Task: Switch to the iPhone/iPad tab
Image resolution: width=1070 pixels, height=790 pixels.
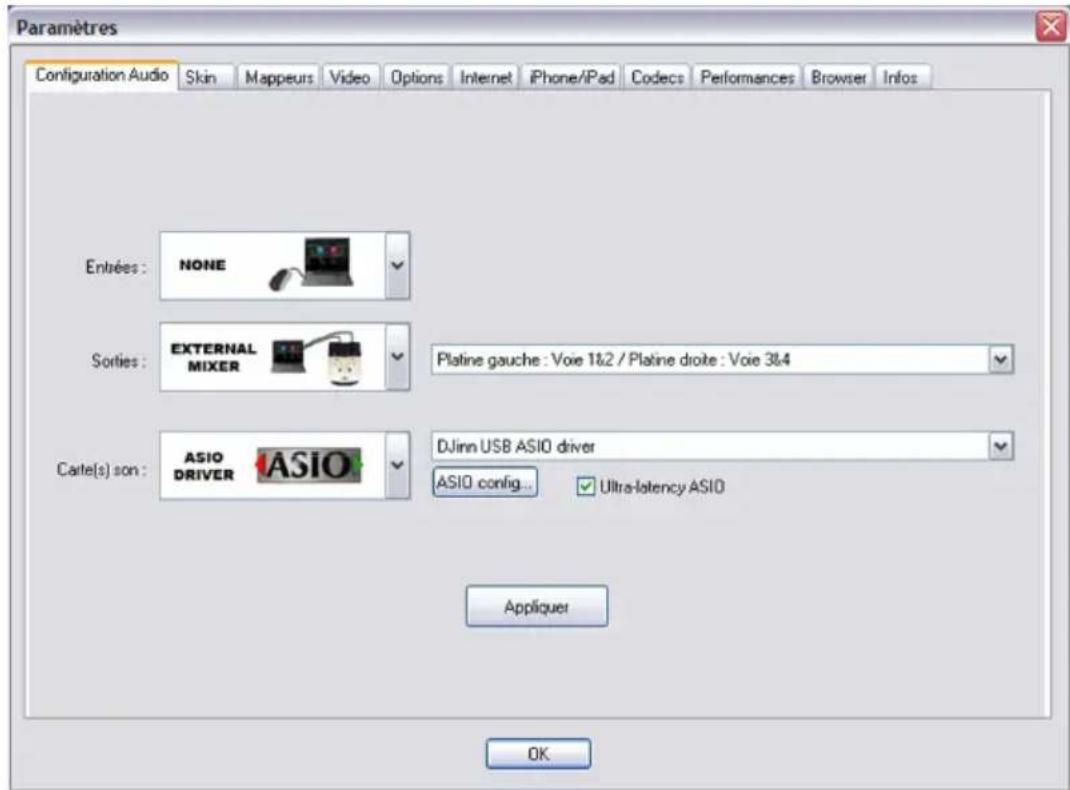Action: click(572, 78)
